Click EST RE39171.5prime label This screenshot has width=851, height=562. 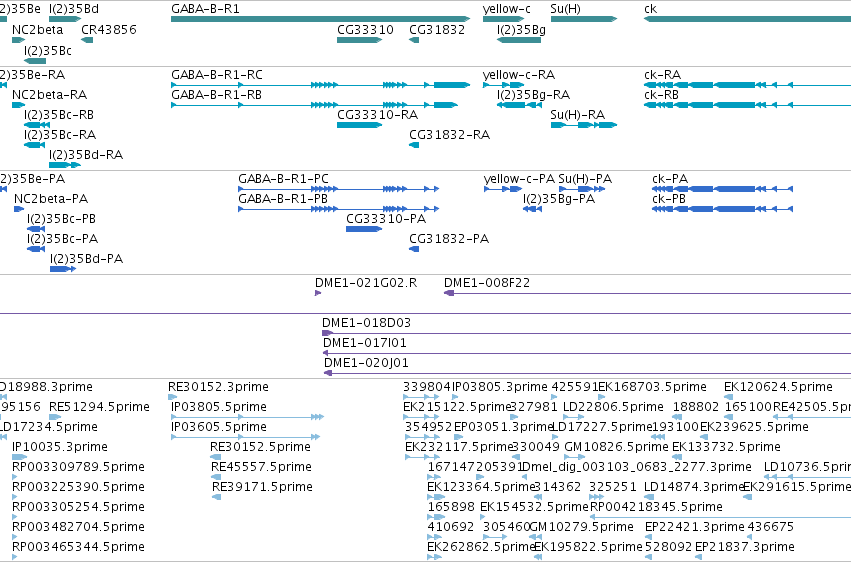(x=262, y=488)
